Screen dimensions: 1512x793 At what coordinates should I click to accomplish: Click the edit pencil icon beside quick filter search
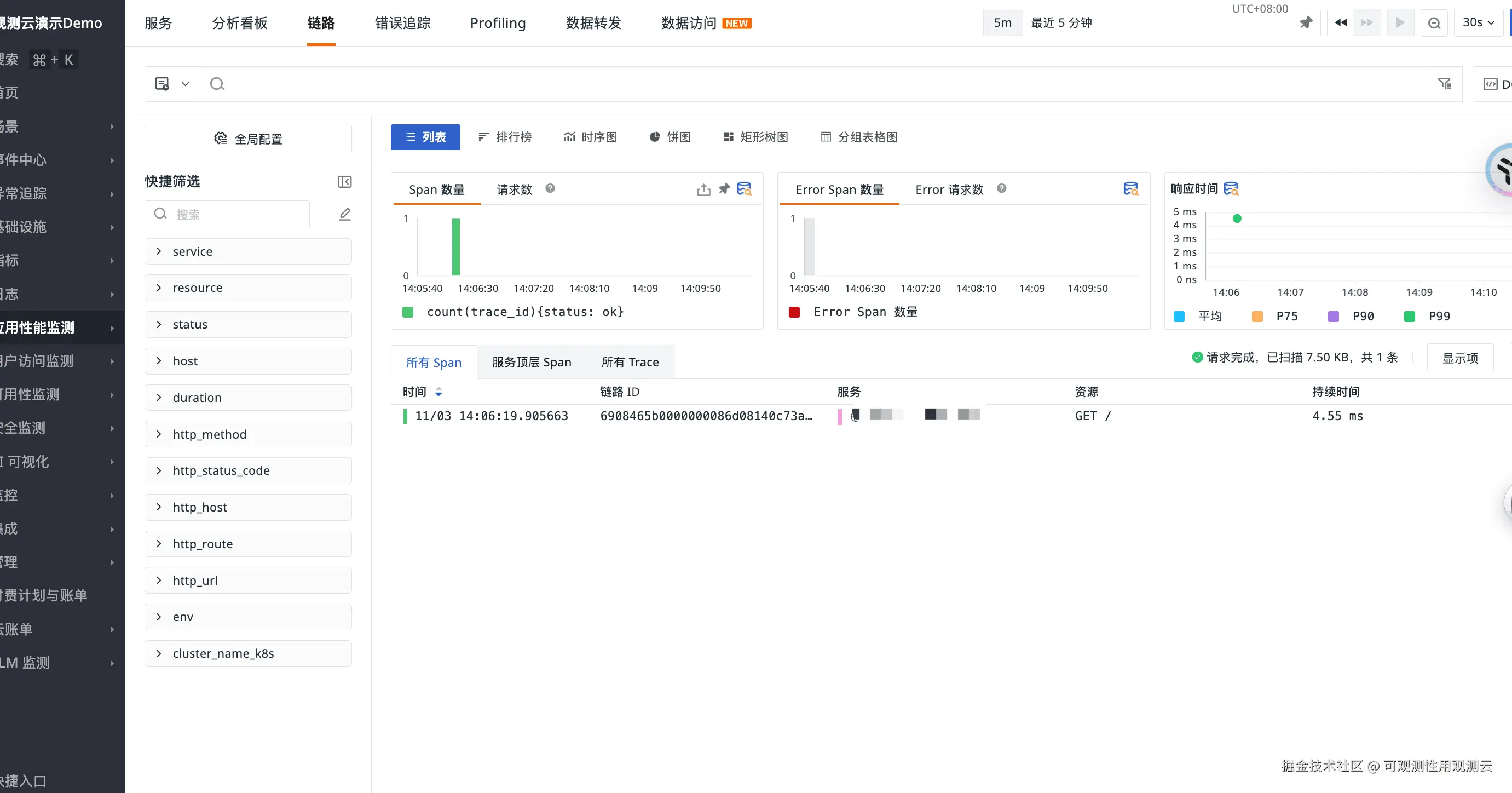[344, 214]
